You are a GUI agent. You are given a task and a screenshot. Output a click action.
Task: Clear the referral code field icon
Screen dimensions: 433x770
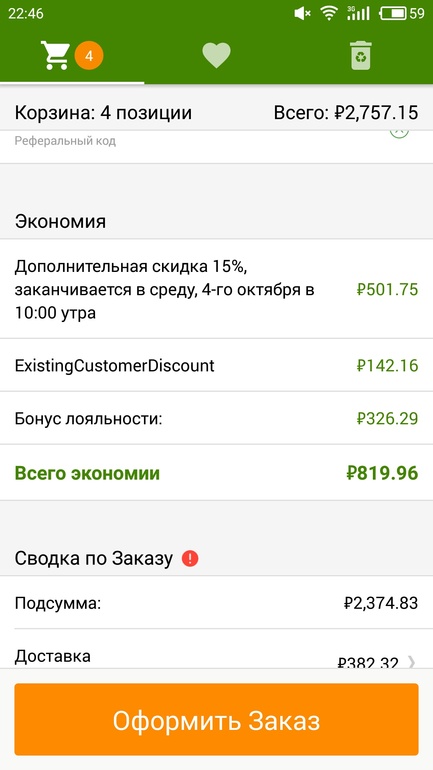[x=399, y=132]
